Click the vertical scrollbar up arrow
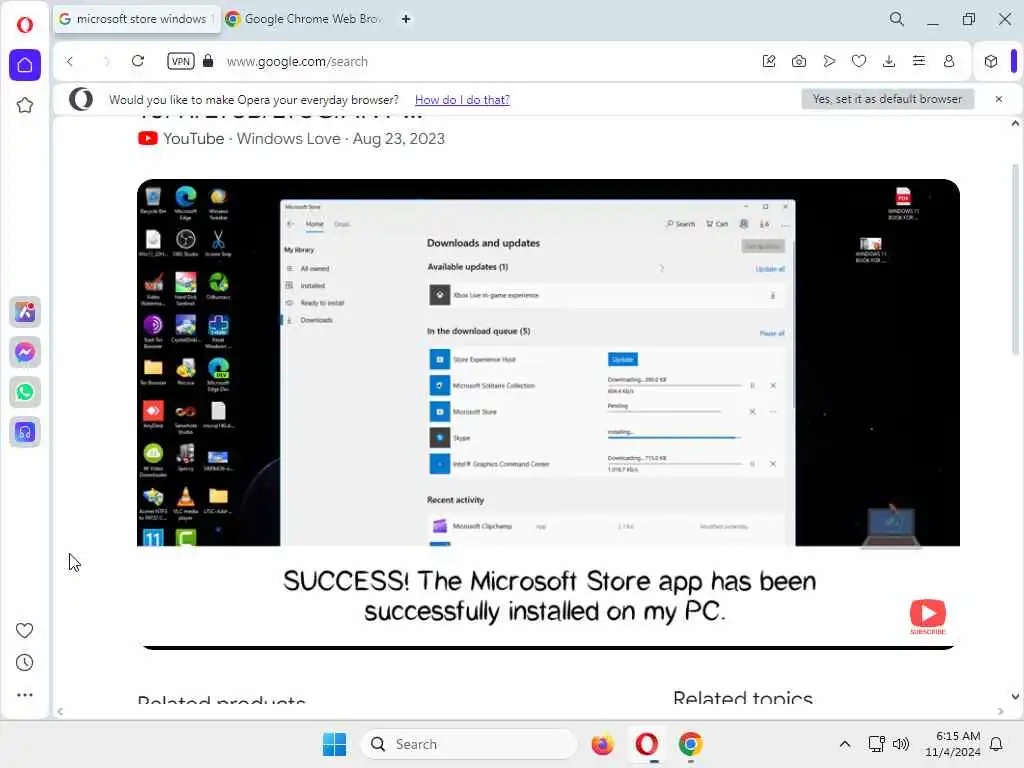The image size is (1024, 768). click(x=1015, y=123)
